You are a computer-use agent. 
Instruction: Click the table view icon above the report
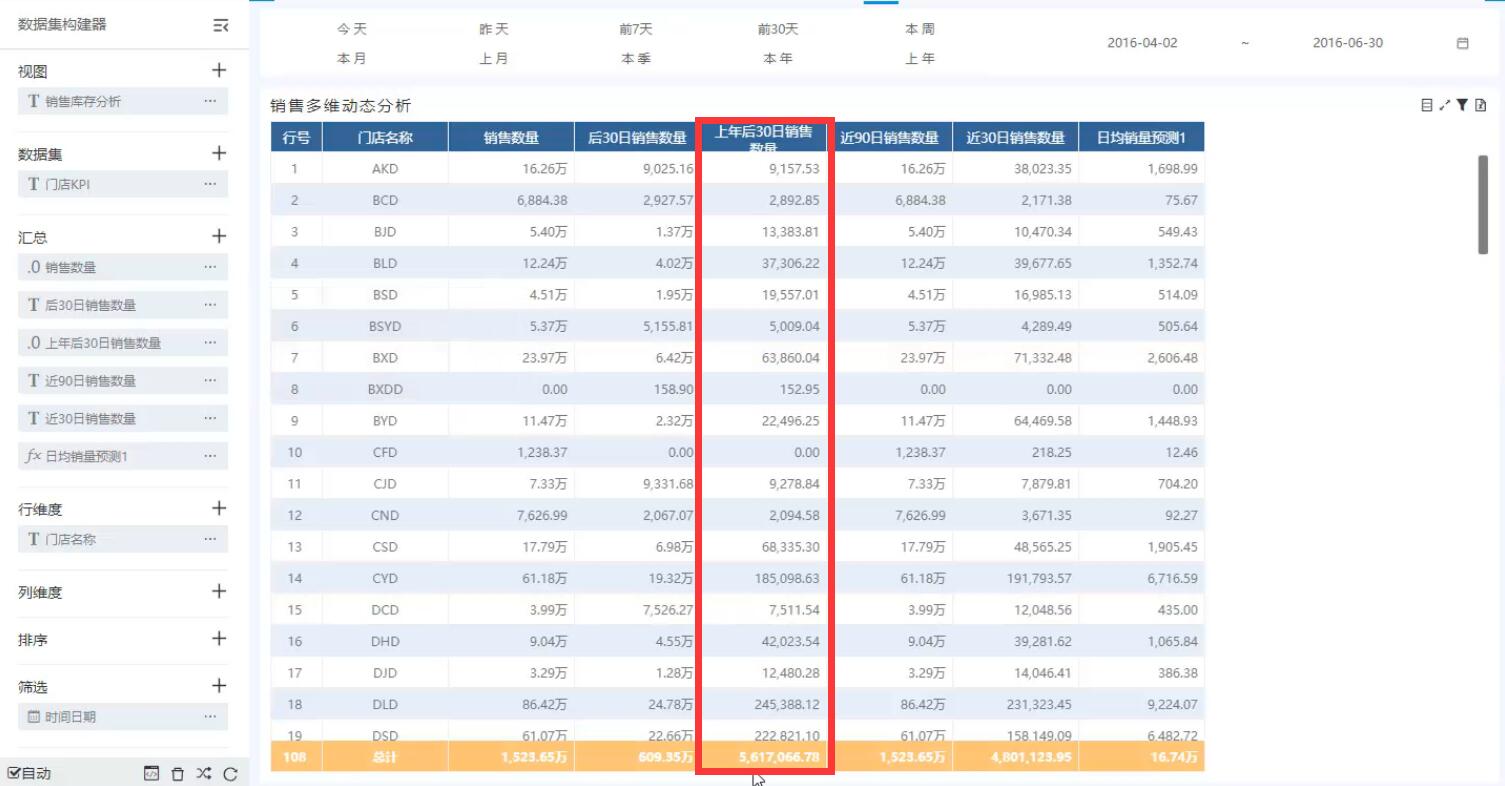coord(1427,105)
